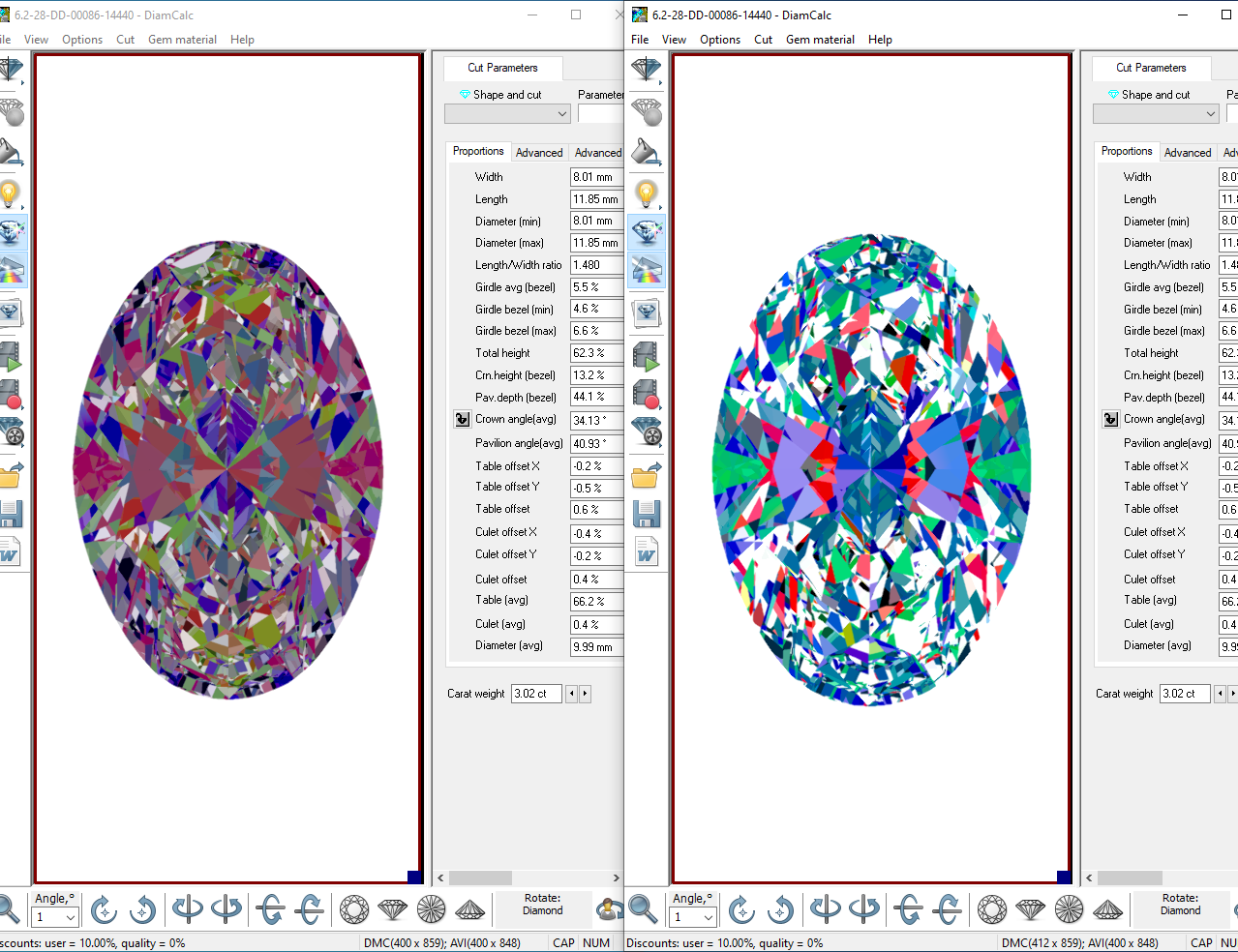Click the Total height value 62.3 % in left window
Viewport: 1238px width, 952px height.
point(596,354)
